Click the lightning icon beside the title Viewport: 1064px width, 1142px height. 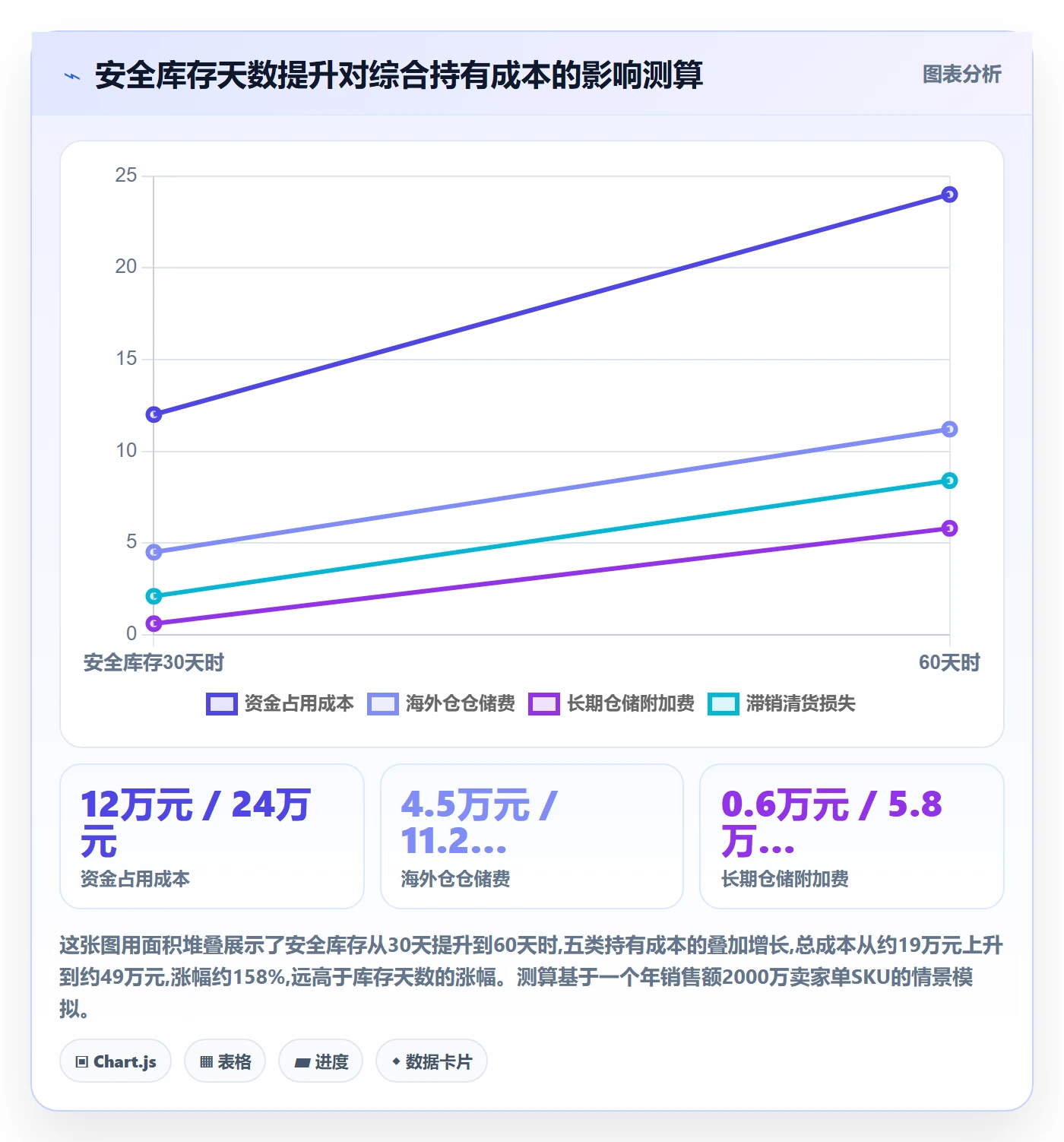click(x=72, y=75)
